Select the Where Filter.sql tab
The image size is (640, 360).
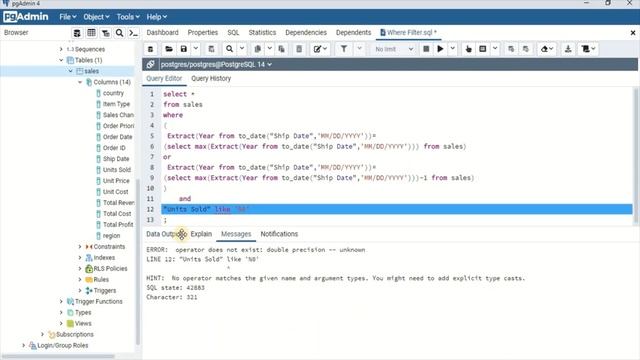[409, 32]
